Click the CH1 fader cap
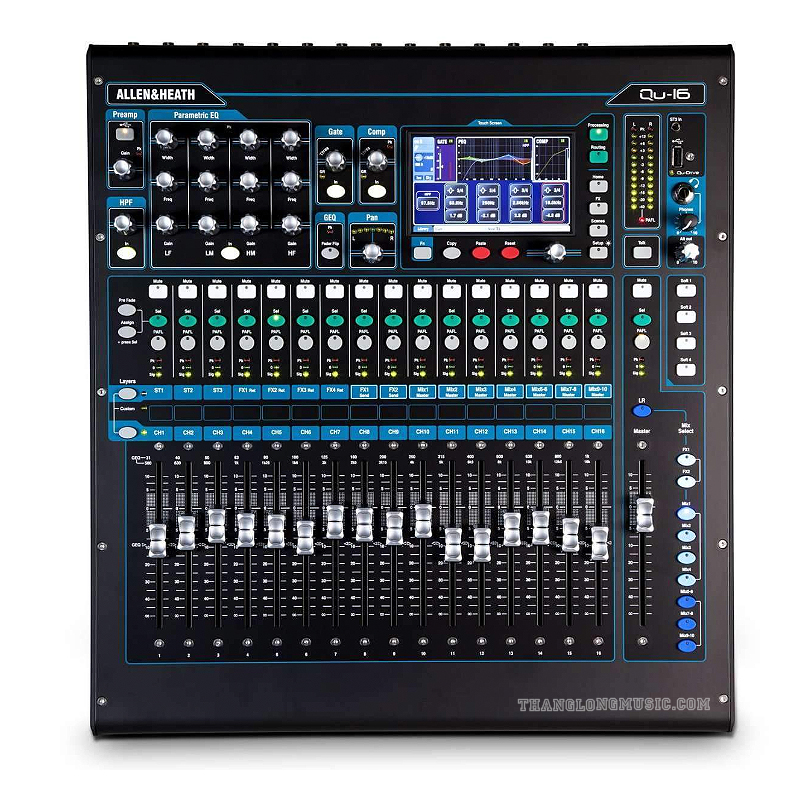800x800 pixels. coord(157,540)
